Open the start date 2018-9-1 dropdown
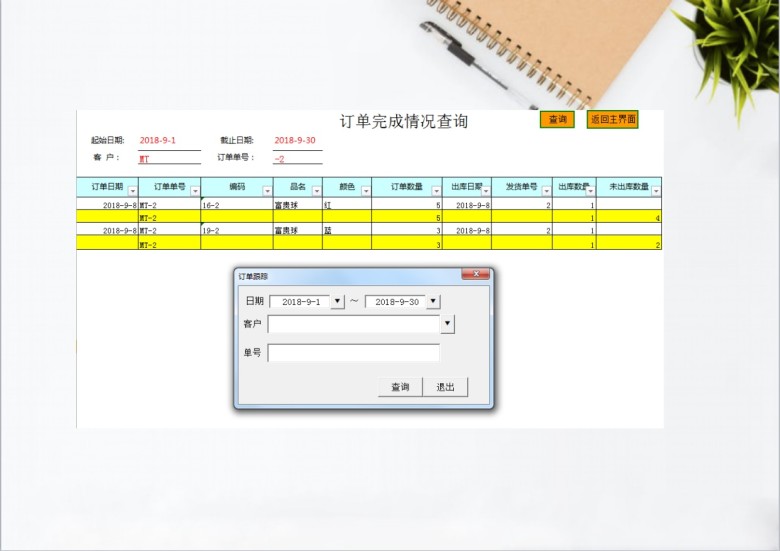 337,301
